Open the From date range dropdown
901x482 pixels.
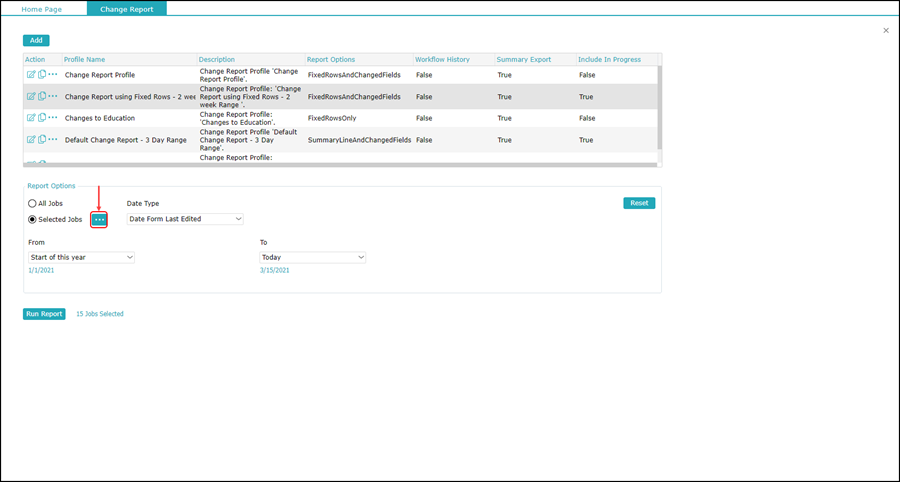coord(82,257)
